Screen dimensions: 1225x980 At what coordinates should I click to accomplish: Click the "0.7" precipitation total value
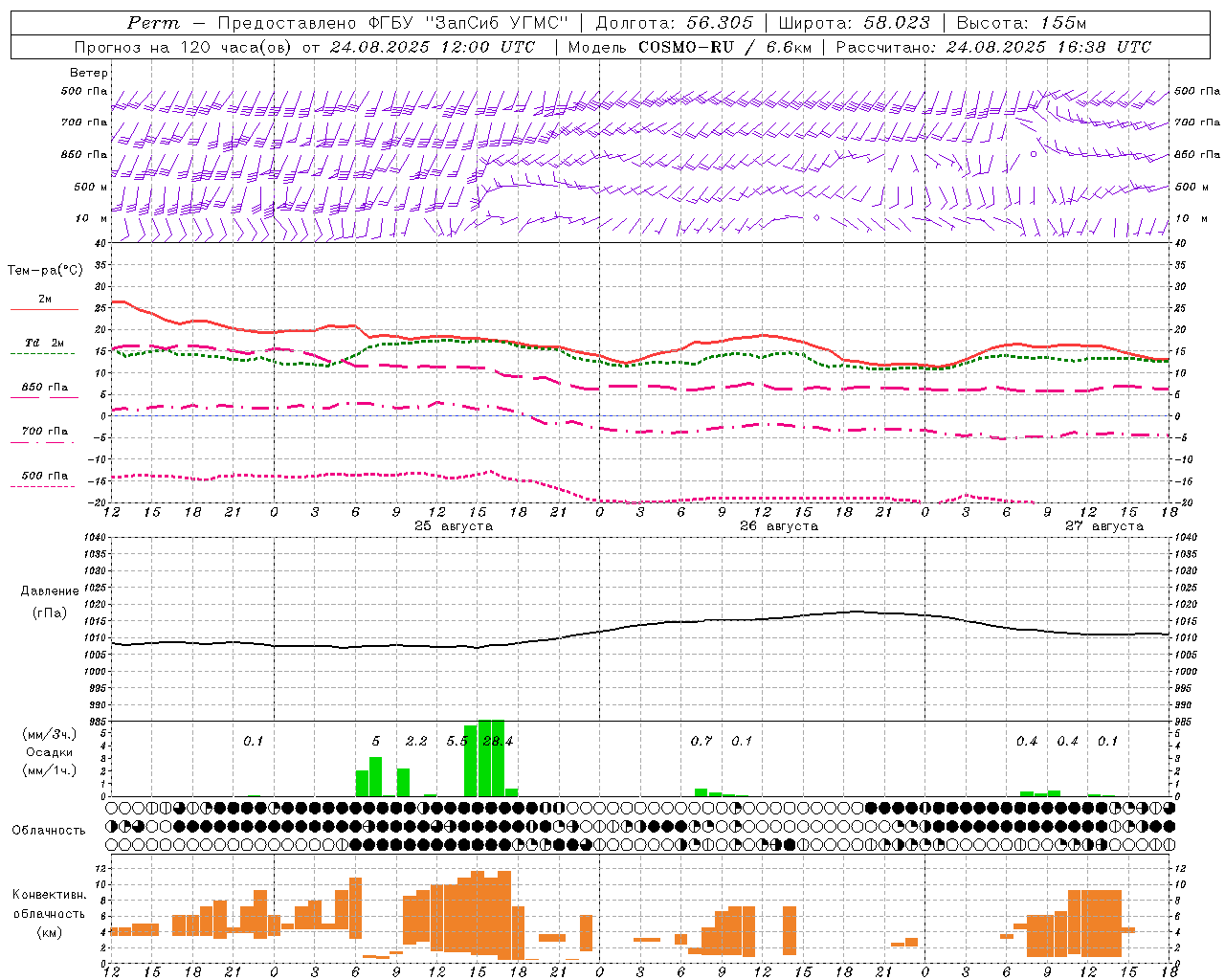702,742
